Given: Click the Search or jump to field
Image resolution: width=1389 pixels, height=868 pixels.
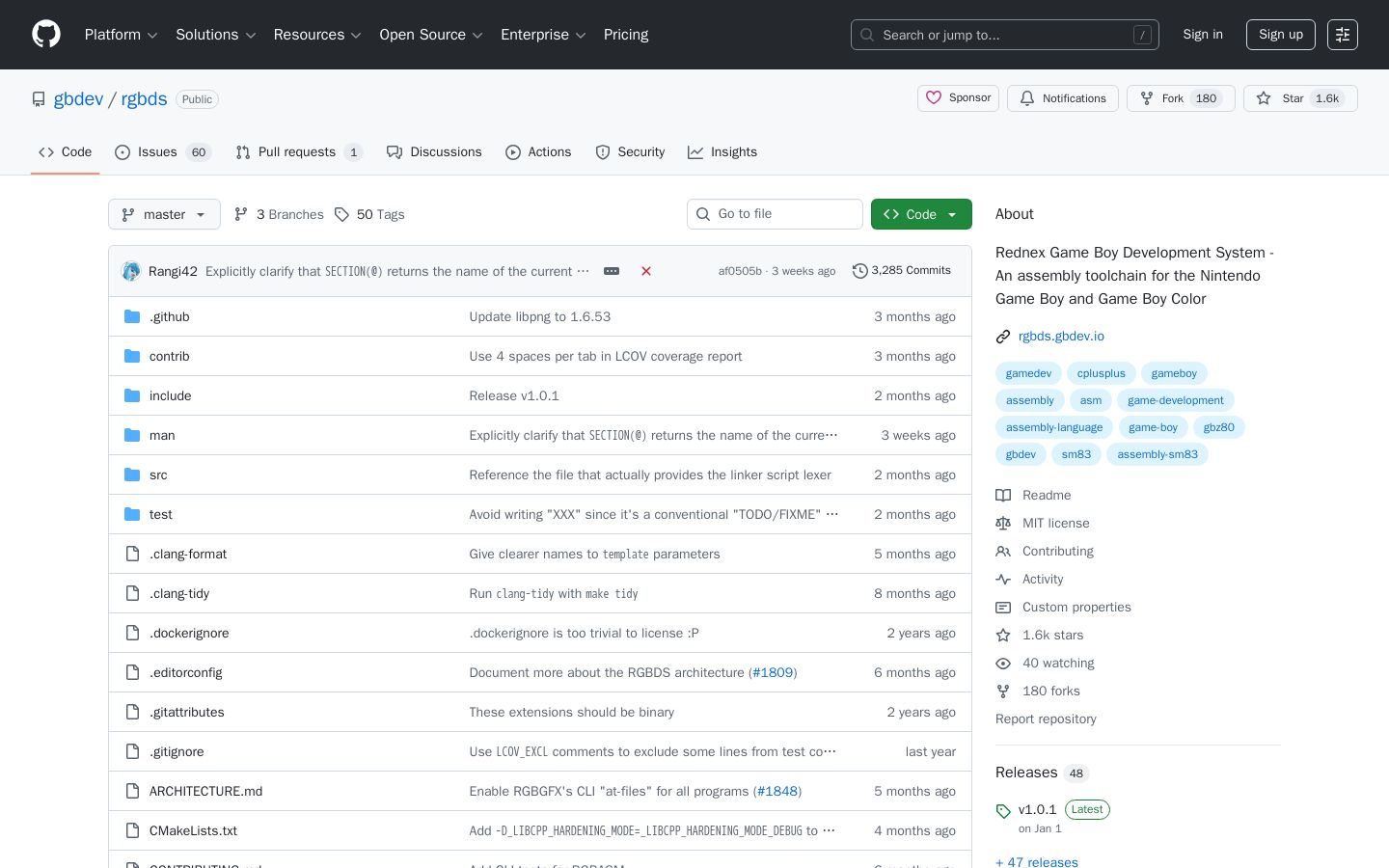Looking at the screenshot, I should 1004,35.
